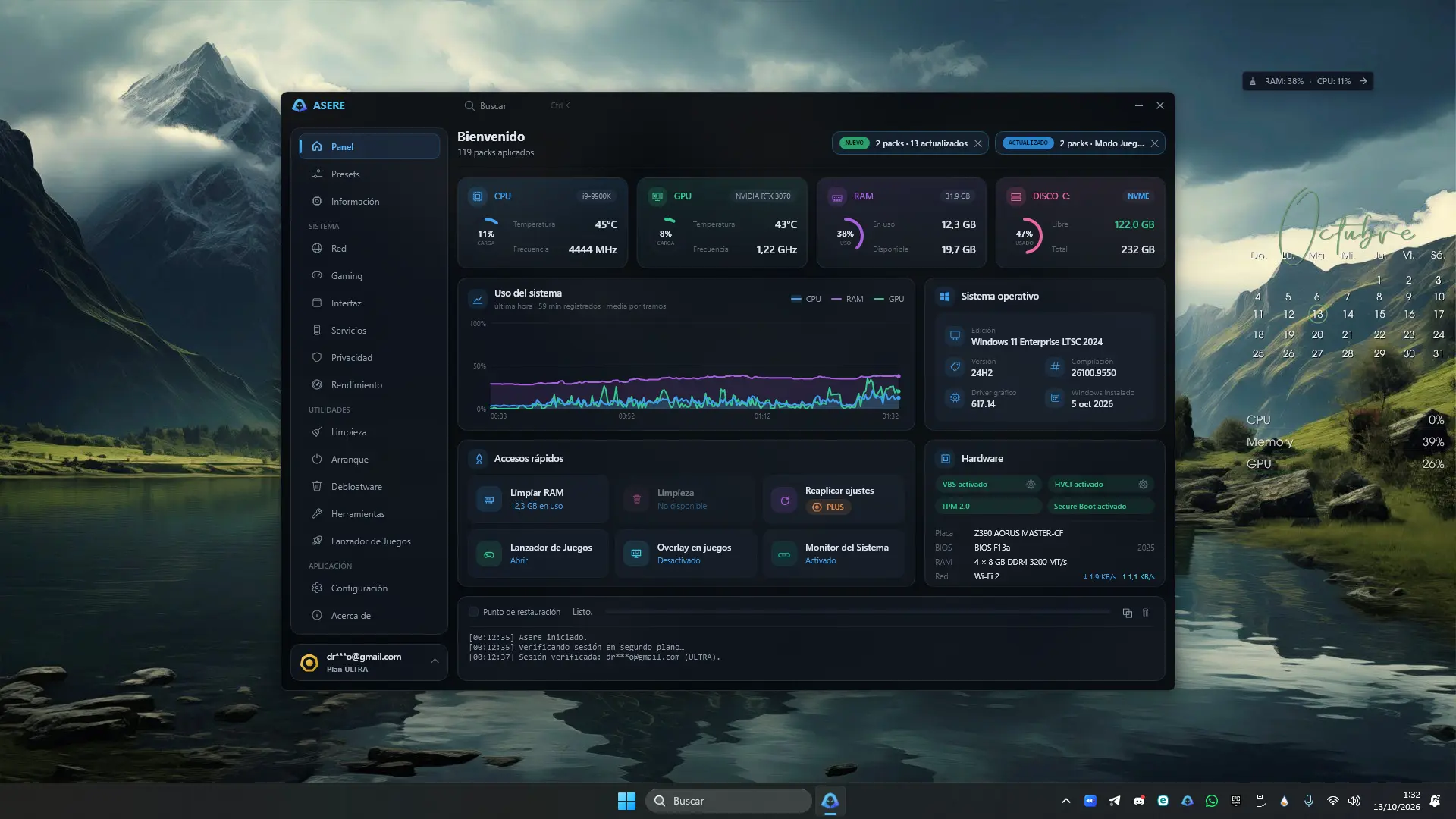This screenshot has height=819, width=1456.
Task: Click the Lanzador de Juegos rocket icon
Action: coord(317,541)
